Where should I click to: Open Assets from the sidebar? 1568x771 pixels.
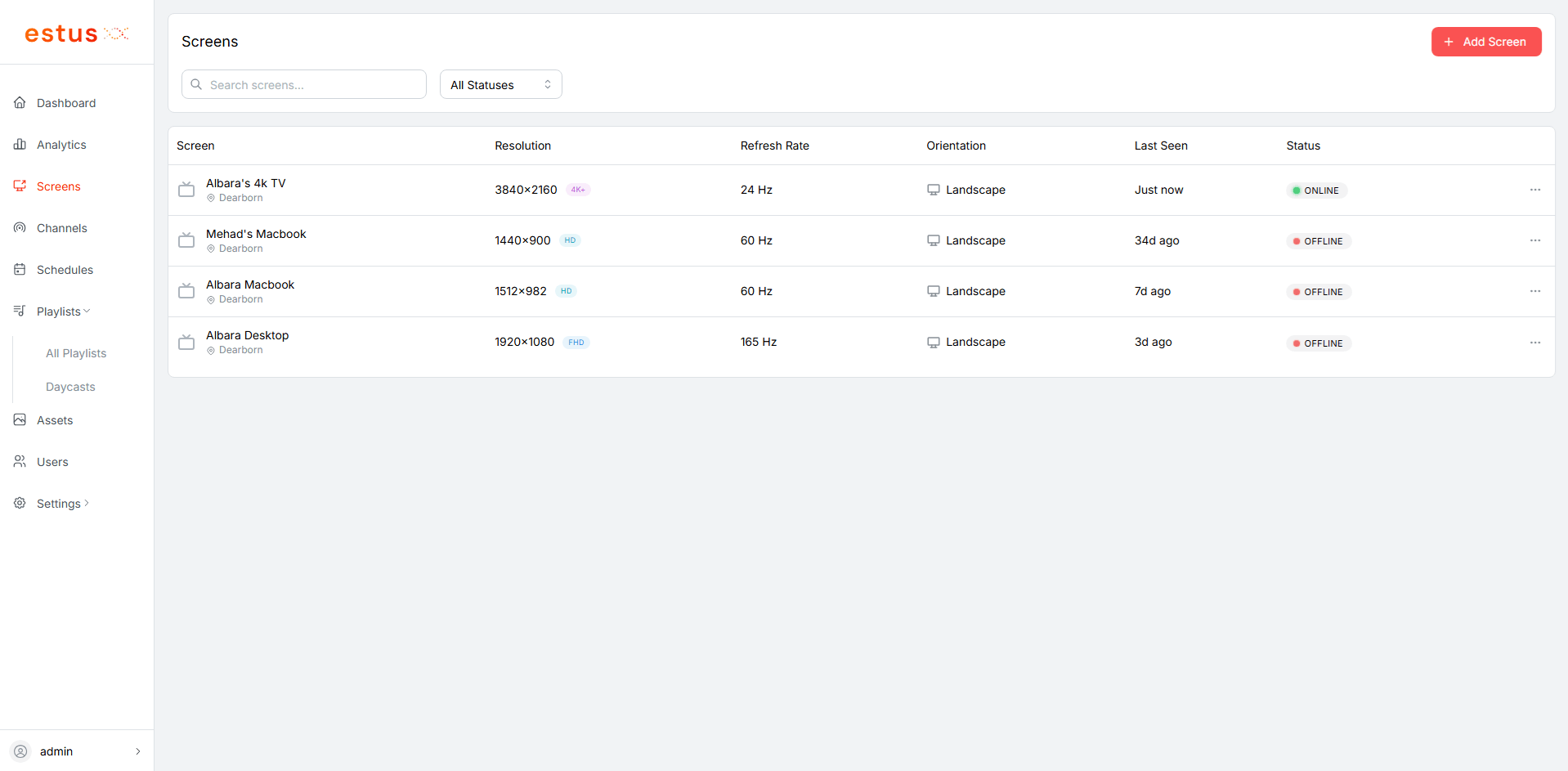pyautogui.click(x=55, y=420)
